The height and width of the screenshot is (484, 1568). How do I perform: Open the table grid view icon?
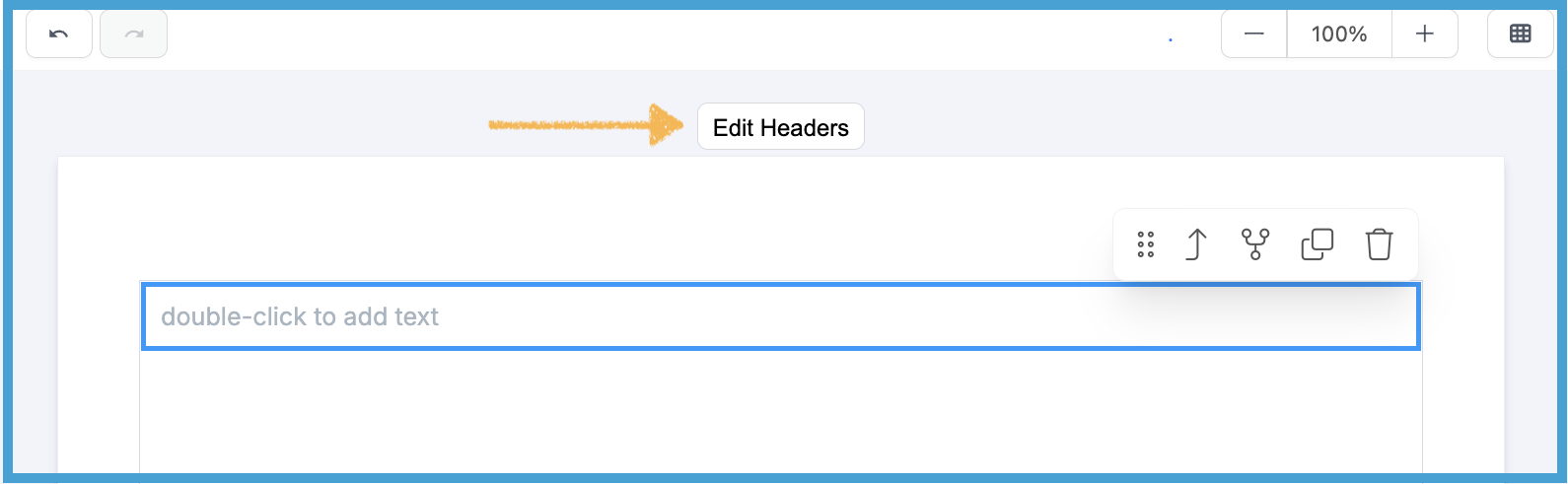(x=1520, y=35)
